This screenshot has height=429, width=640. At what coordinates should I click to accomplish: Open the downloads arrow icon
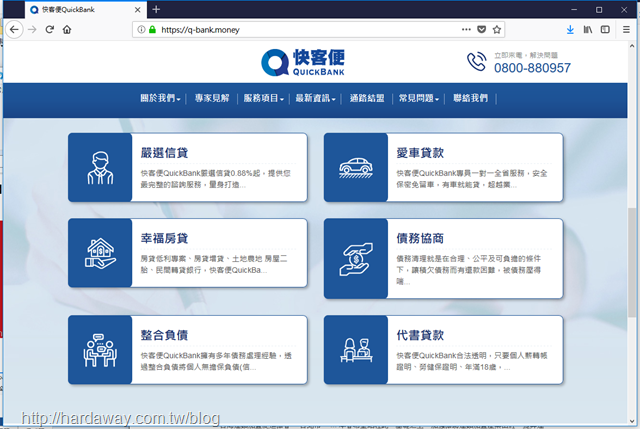[x=570, y=29]
